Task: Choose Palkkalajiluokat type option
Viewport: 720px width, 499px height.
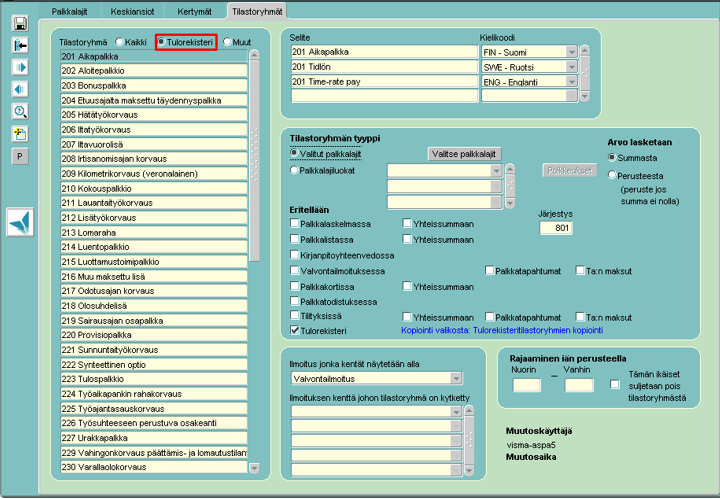Action: pyautogui.click(x=294, y=170)
